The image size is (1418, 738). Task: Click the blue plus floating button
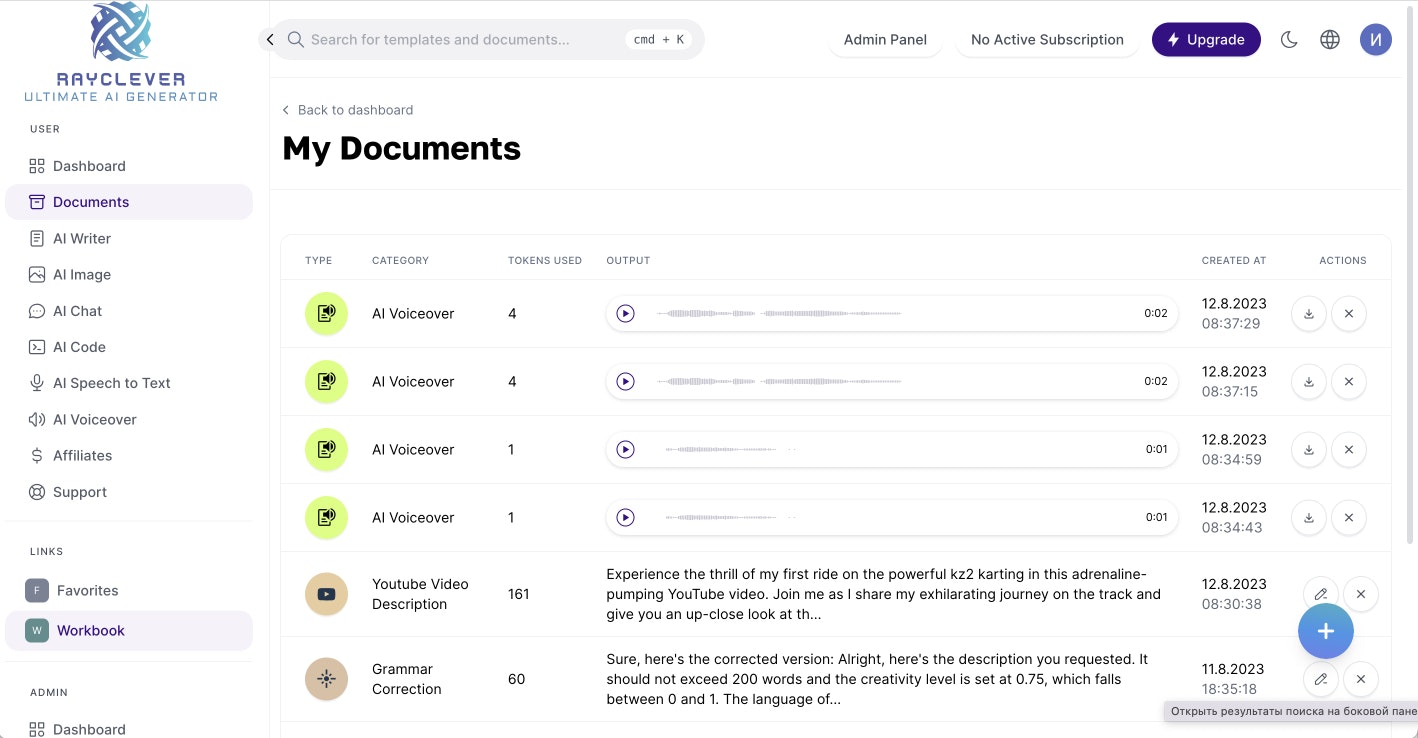(x=1325, y=631)
